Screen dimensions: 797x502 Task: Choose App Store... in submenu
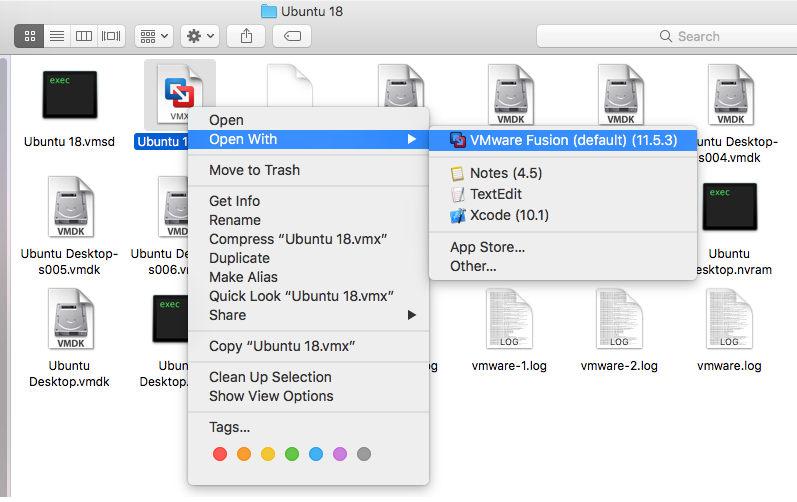(x=563, y=247)
